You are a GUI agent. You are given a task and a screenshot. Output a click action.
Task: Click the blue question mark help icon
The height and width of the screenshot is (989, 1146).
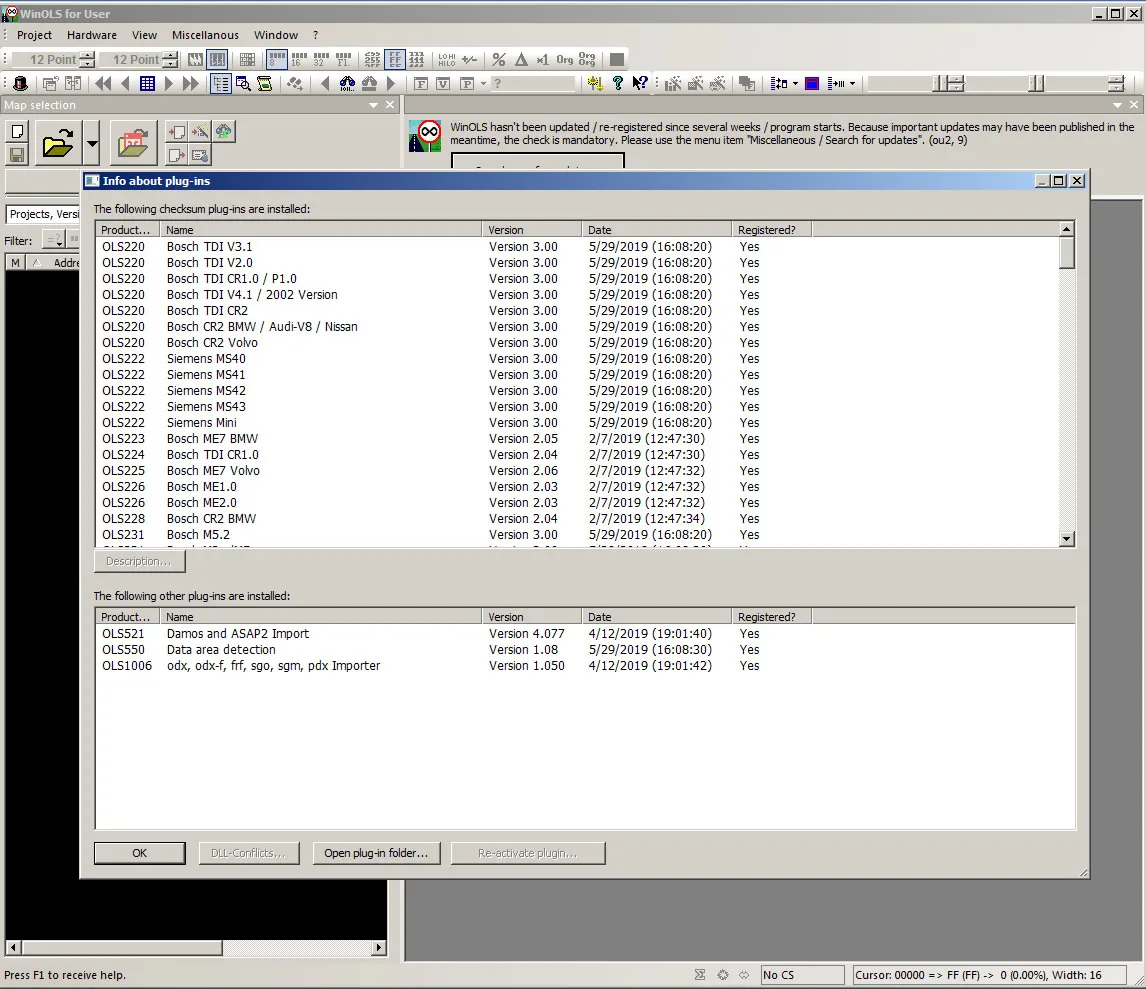click(618, 83)
